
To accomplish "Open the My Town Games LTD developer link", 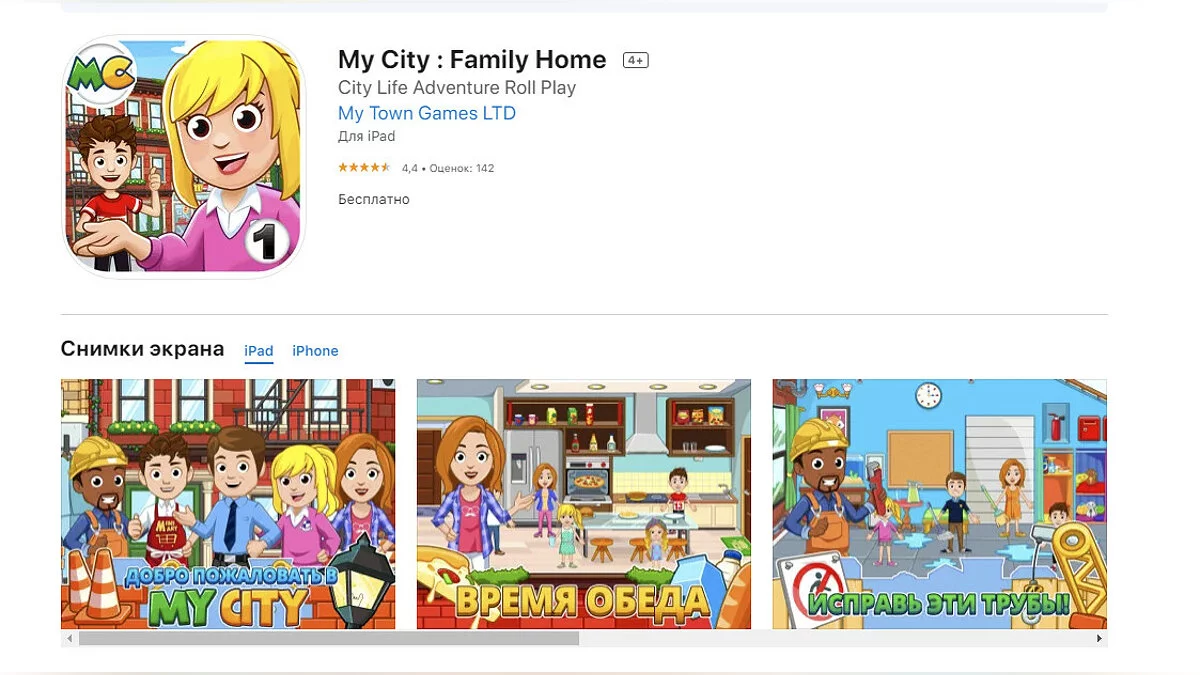I will (x=427, y=113).
